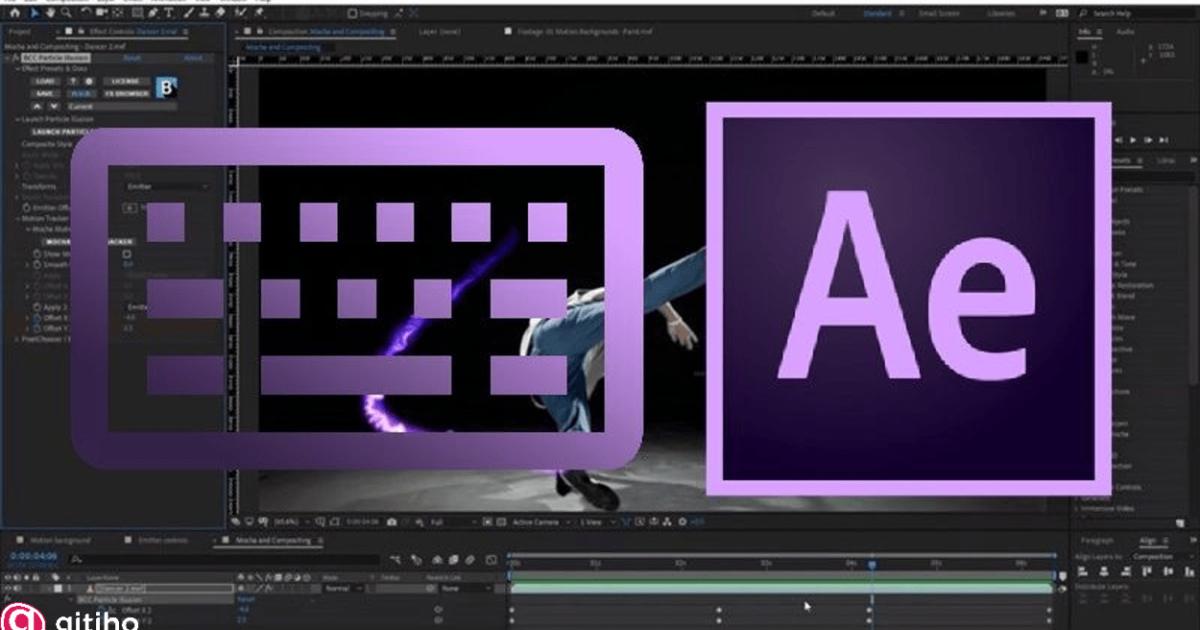Click the Home icon in the toolbar
This screenshot has width=1200, height=630.
(15, 13)
